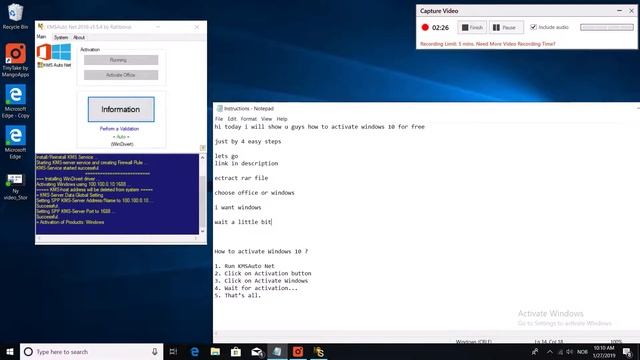Switch to Notepad via its taskbar icon
640x360 pixels.
tap(277, 351)
